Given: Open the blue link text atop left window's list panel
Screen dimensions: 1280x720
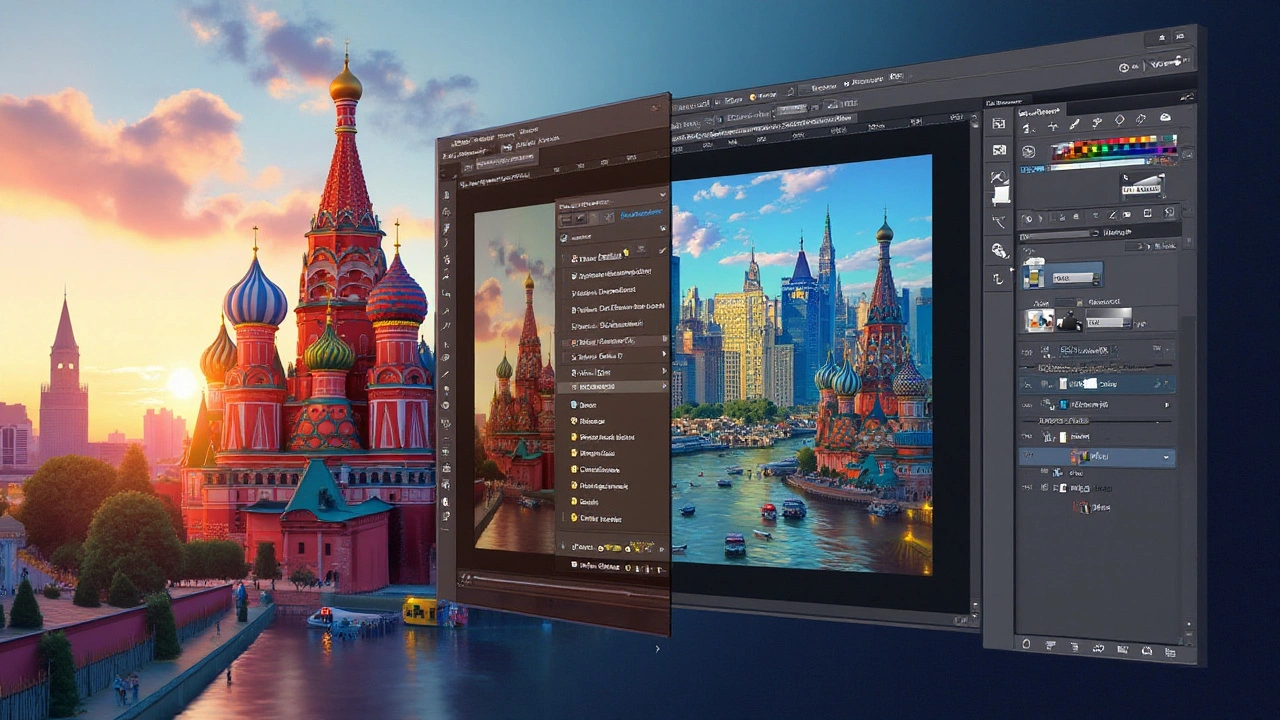Looking at the screenshot, I should pyautogui.click(x=640, y=213).
